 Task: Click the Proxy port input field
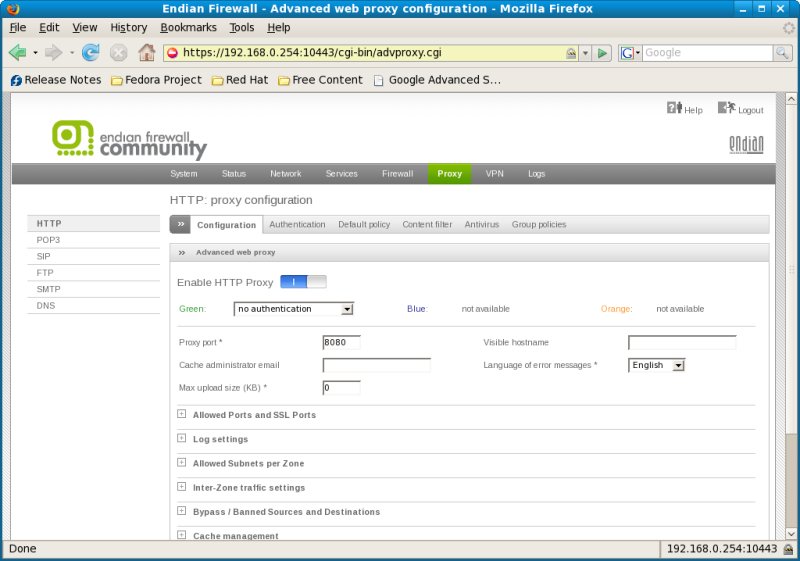pyautogui.click(x=341, y=342)
